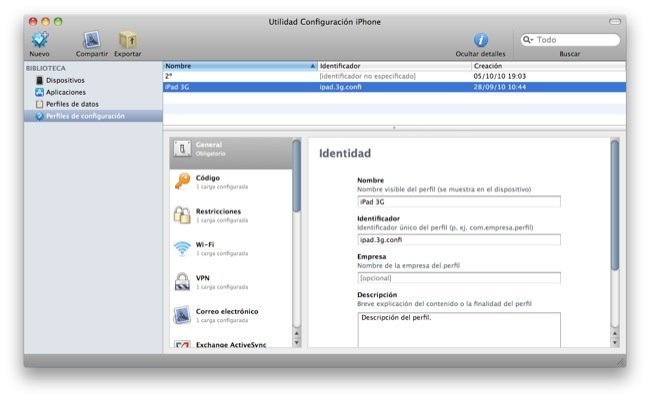Screen dimensions: 650x400
Task: Open the Wi-Fi payload settings
Action: pyautogui.click(x=182, y=248)
